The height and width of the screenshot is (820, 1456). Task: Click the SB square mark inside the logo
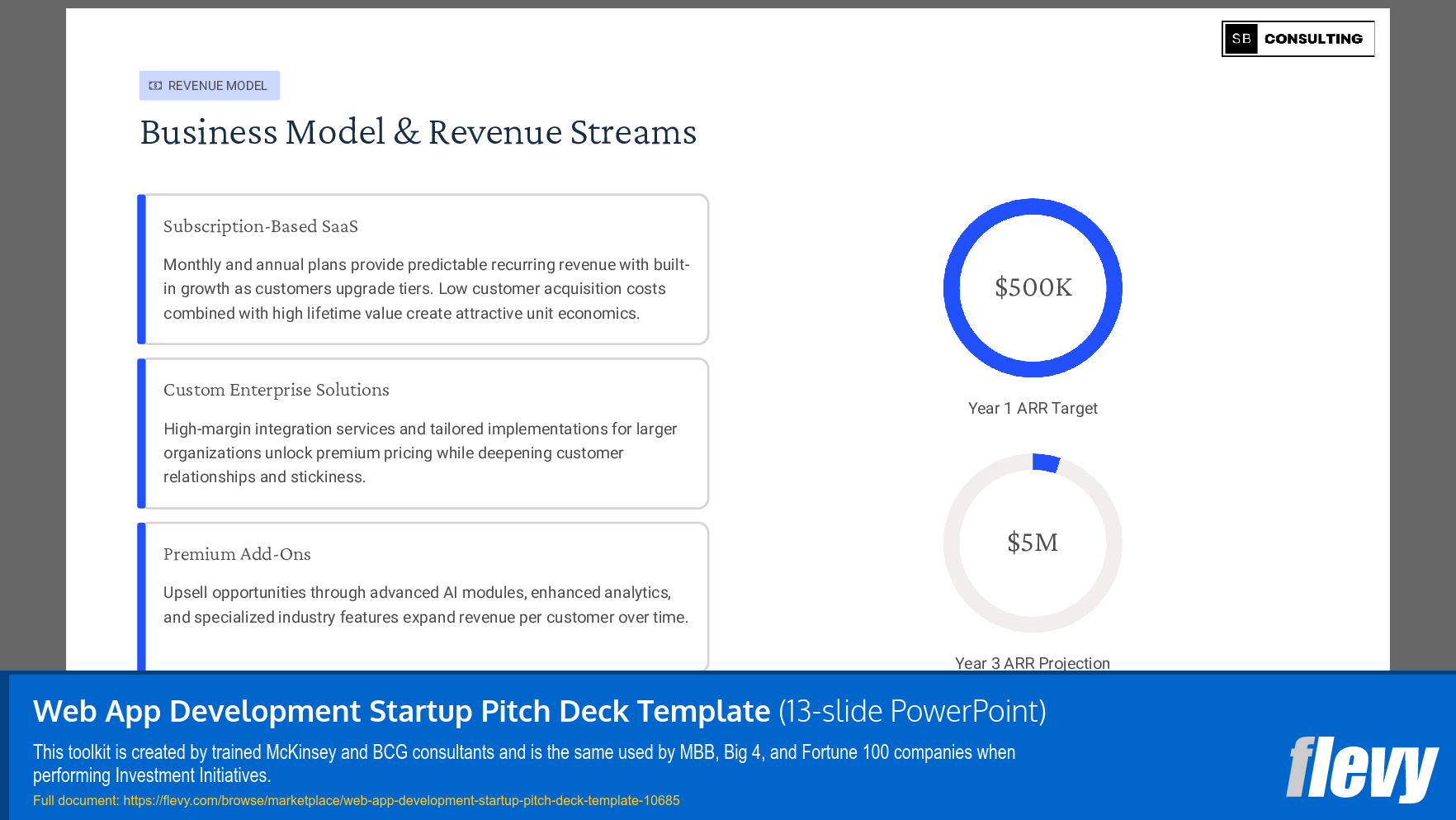coord(1241,38)
